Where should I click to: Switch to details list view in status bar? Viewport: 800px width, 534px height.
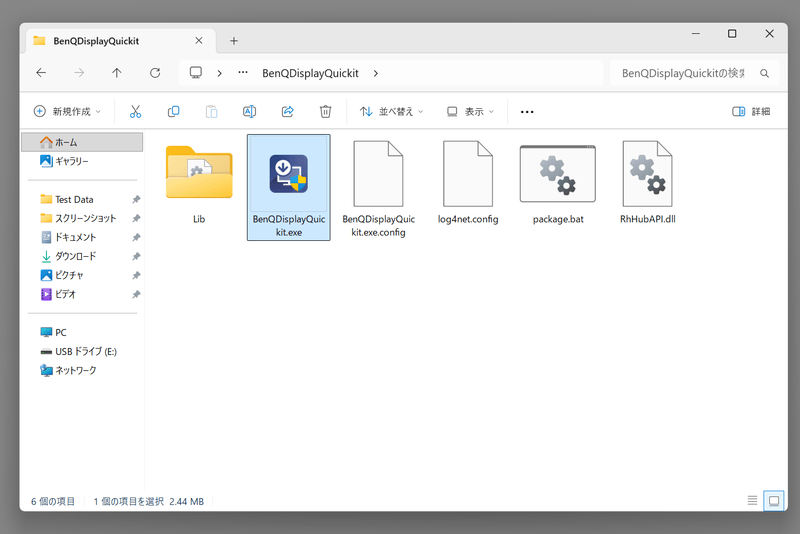[x=752, y=500]
